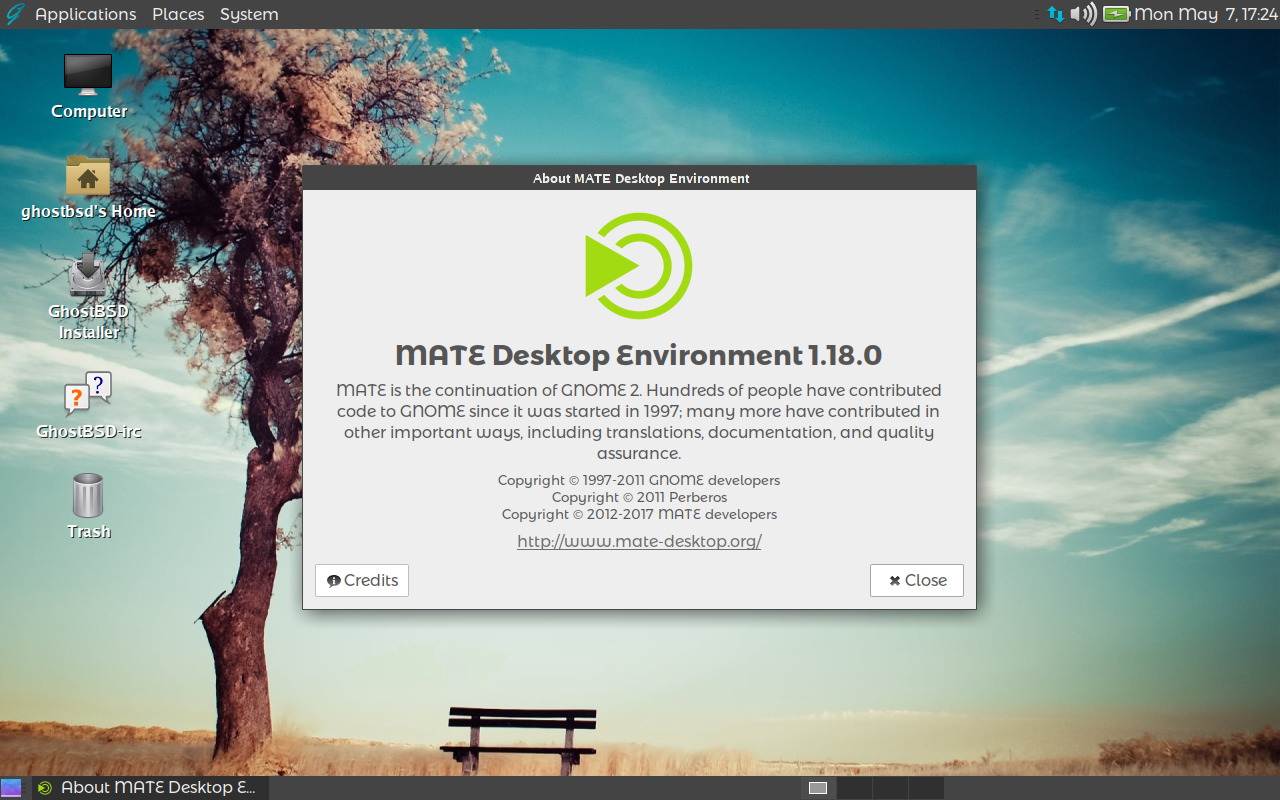Open the network connection tray icon

point(1056,14)
